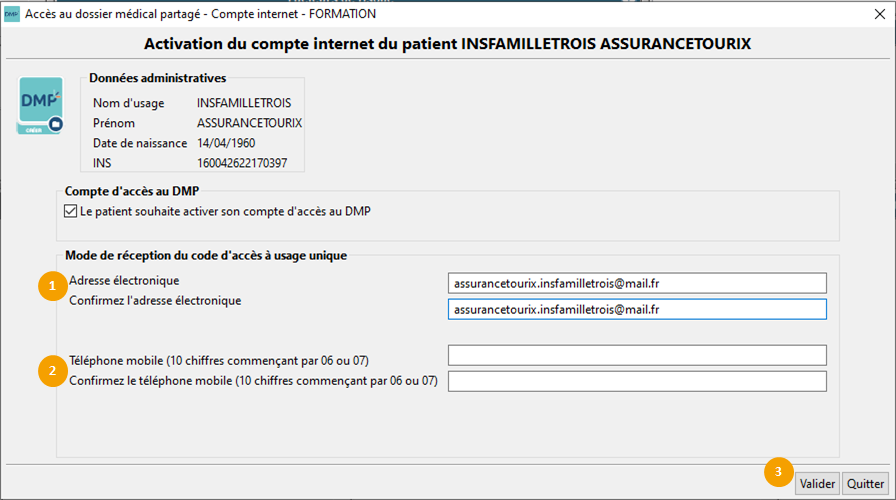The height and width of the screenshot is (500, 896).
Task: Click the orange number 2 badge
Action: (51, 371)
